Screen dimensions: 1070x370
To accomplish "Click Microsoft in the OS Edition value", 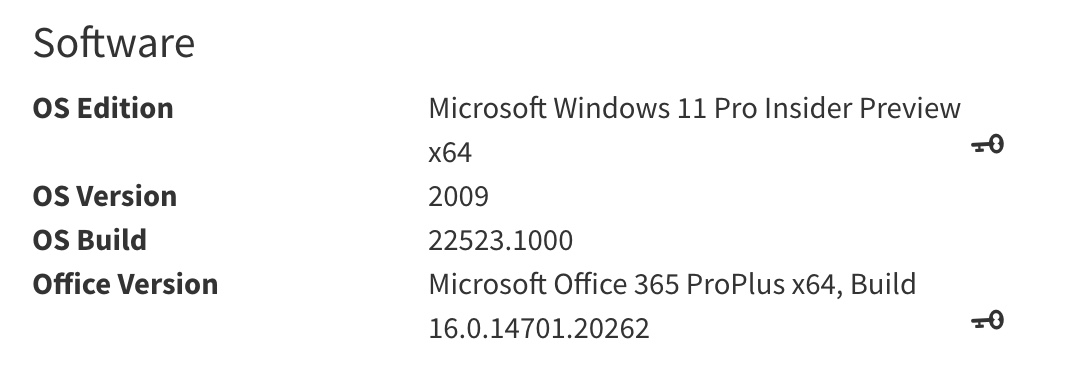I will click(488, 108).
